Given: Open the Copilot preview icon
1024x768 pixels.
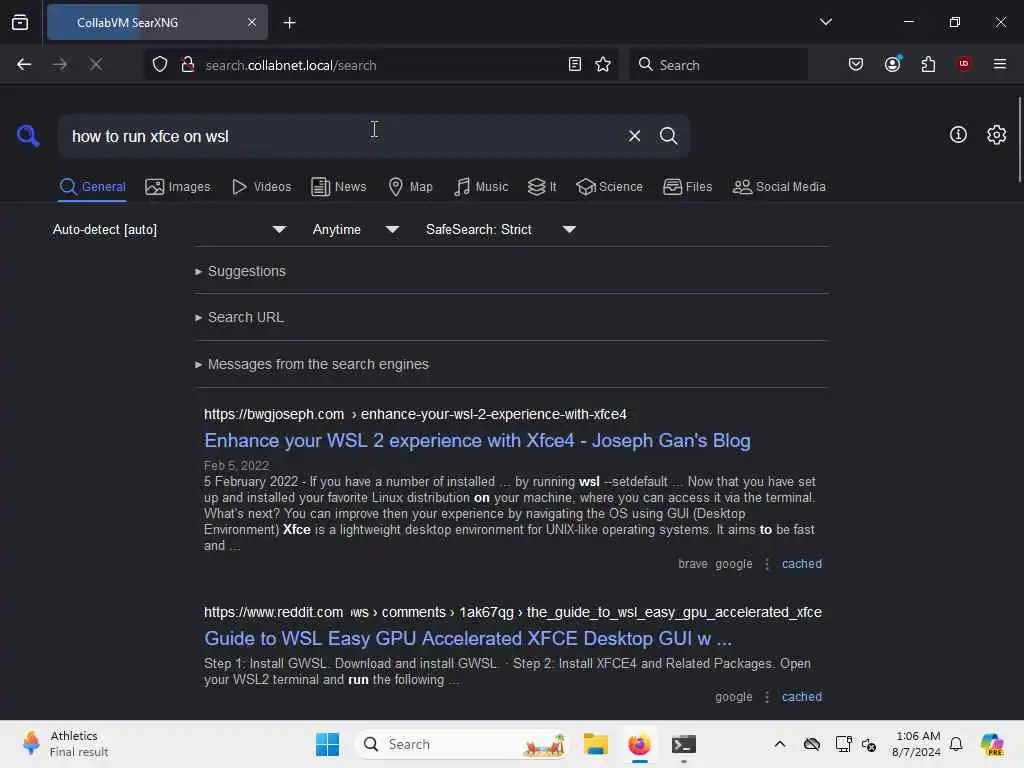Looking at the screenshot, I should pyautogui.click(x=992, y=744).
